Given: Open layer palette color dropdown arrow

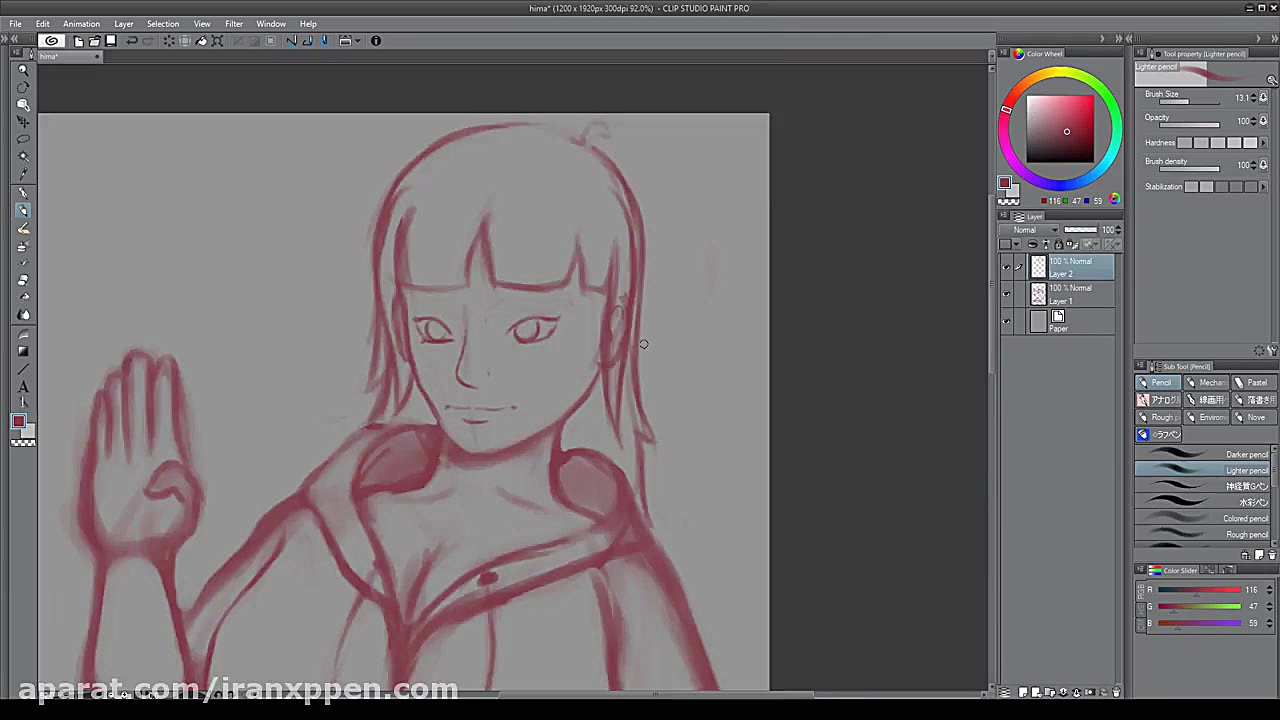Looking at the screenshot, I should click(x=1017, y=244).
